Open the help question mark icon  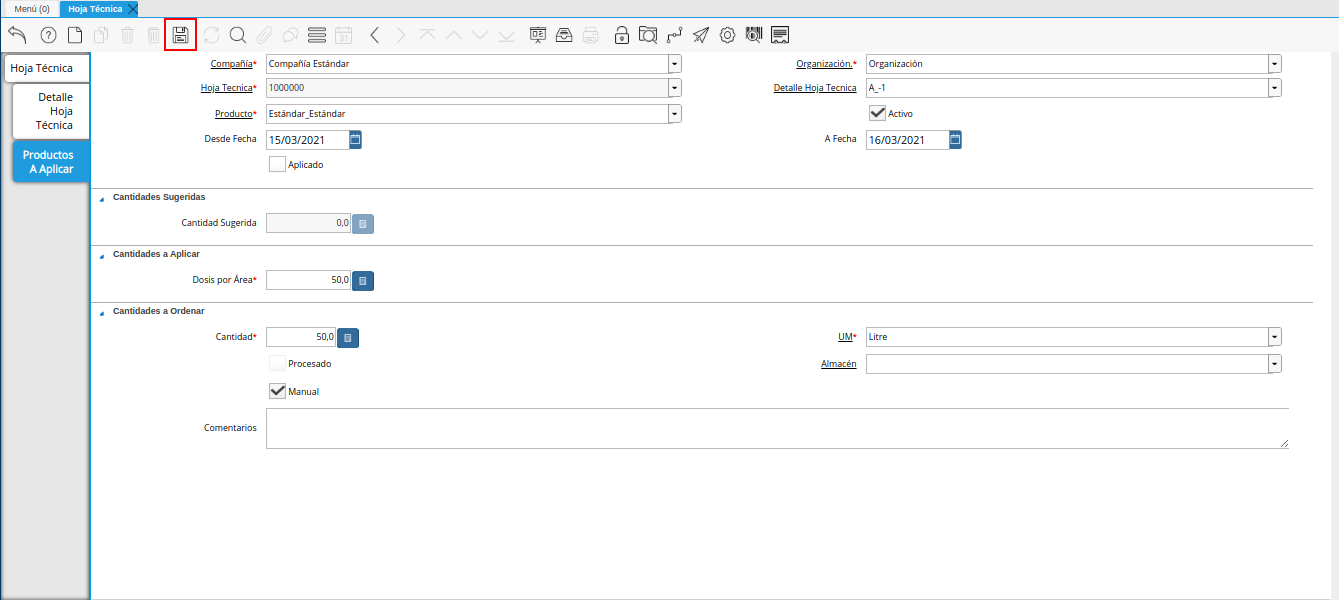[x=48, y=35]
